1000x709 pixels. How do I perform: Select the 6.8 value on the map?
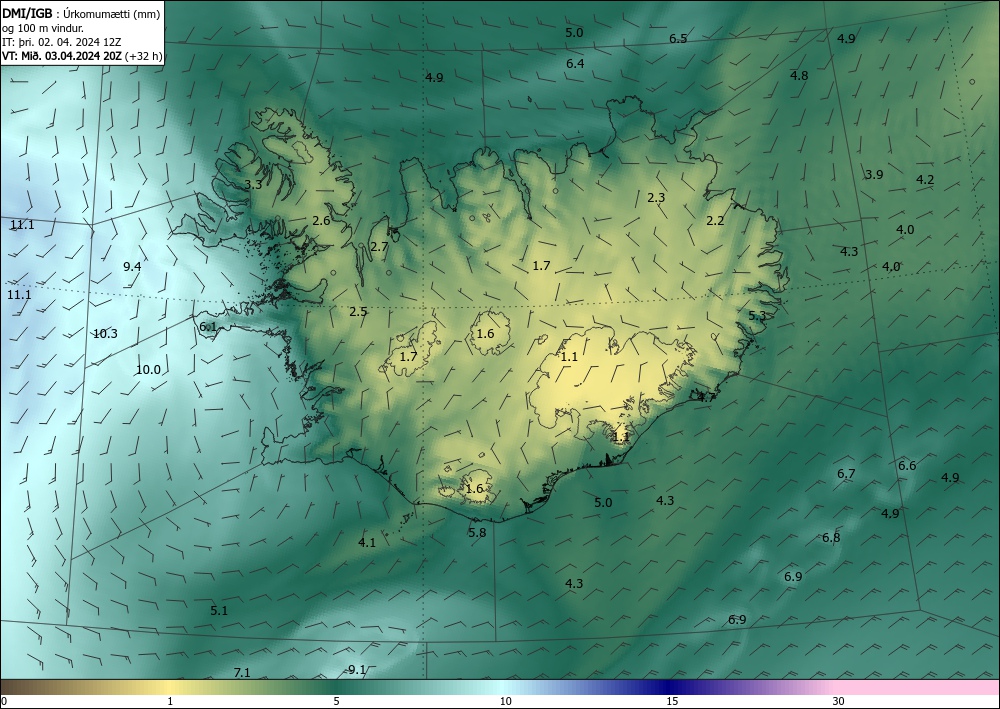(831, 537)
